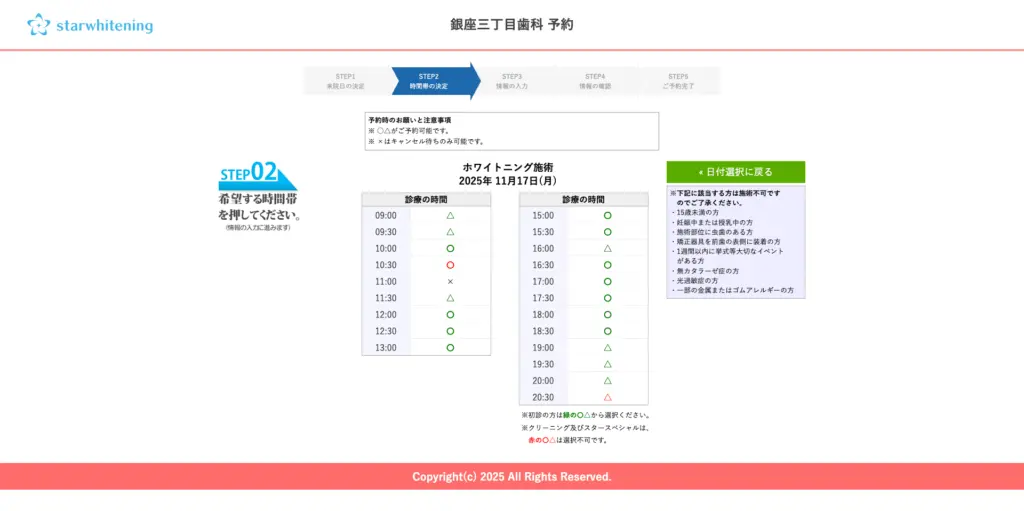
Task: Select the 20:00 triangle availability icon
Action: [607, 380]
